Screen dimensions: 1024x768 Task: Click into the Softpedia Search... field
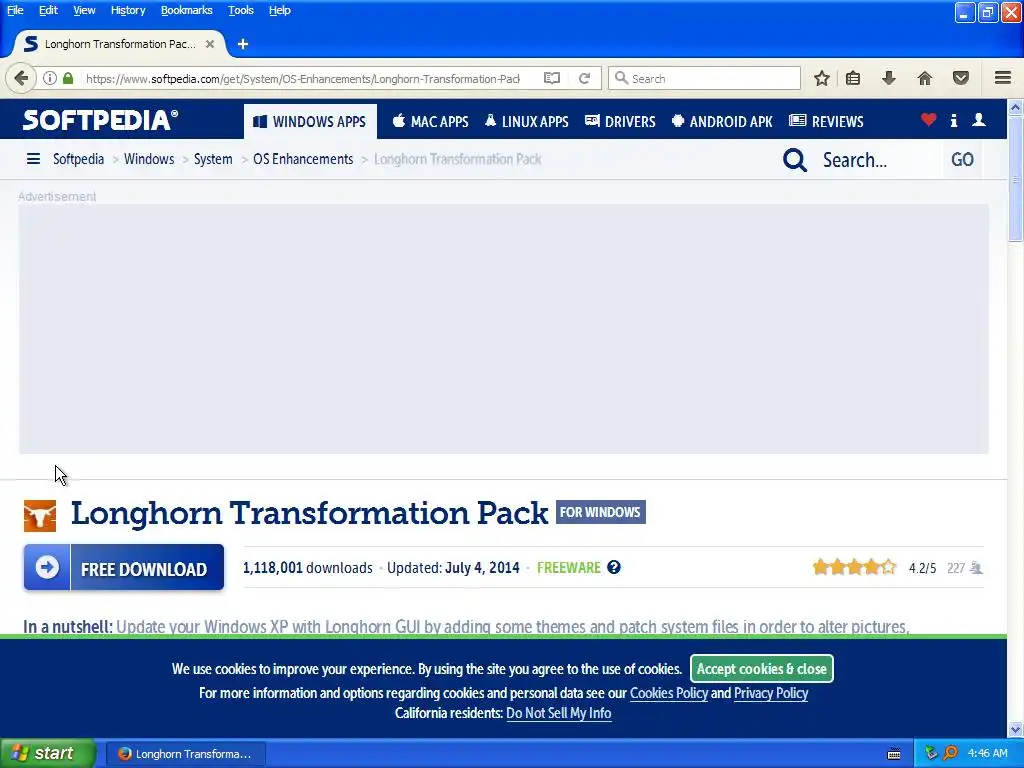879,160
